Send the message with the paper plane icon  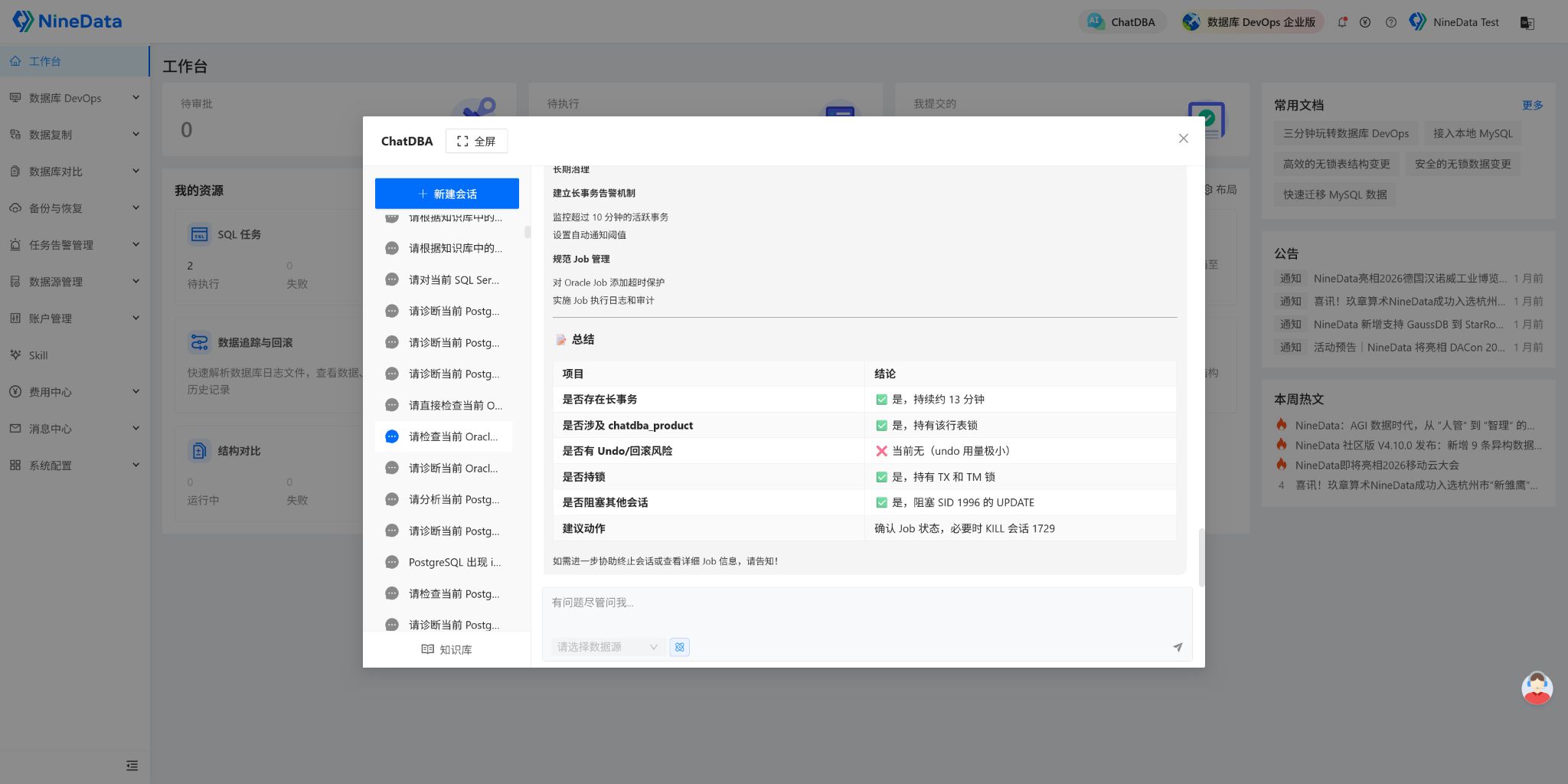pos(1178,647)
